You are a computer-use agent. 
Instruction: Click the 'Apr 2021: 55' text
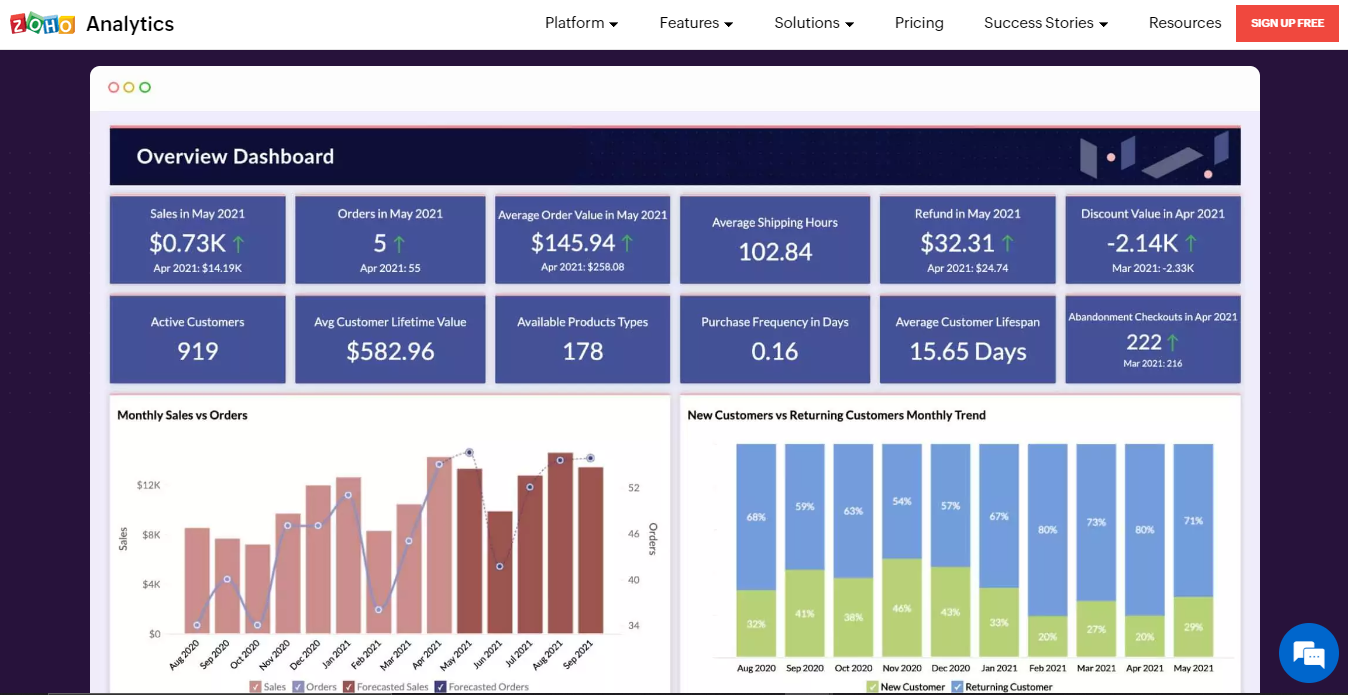pos(390,268)
